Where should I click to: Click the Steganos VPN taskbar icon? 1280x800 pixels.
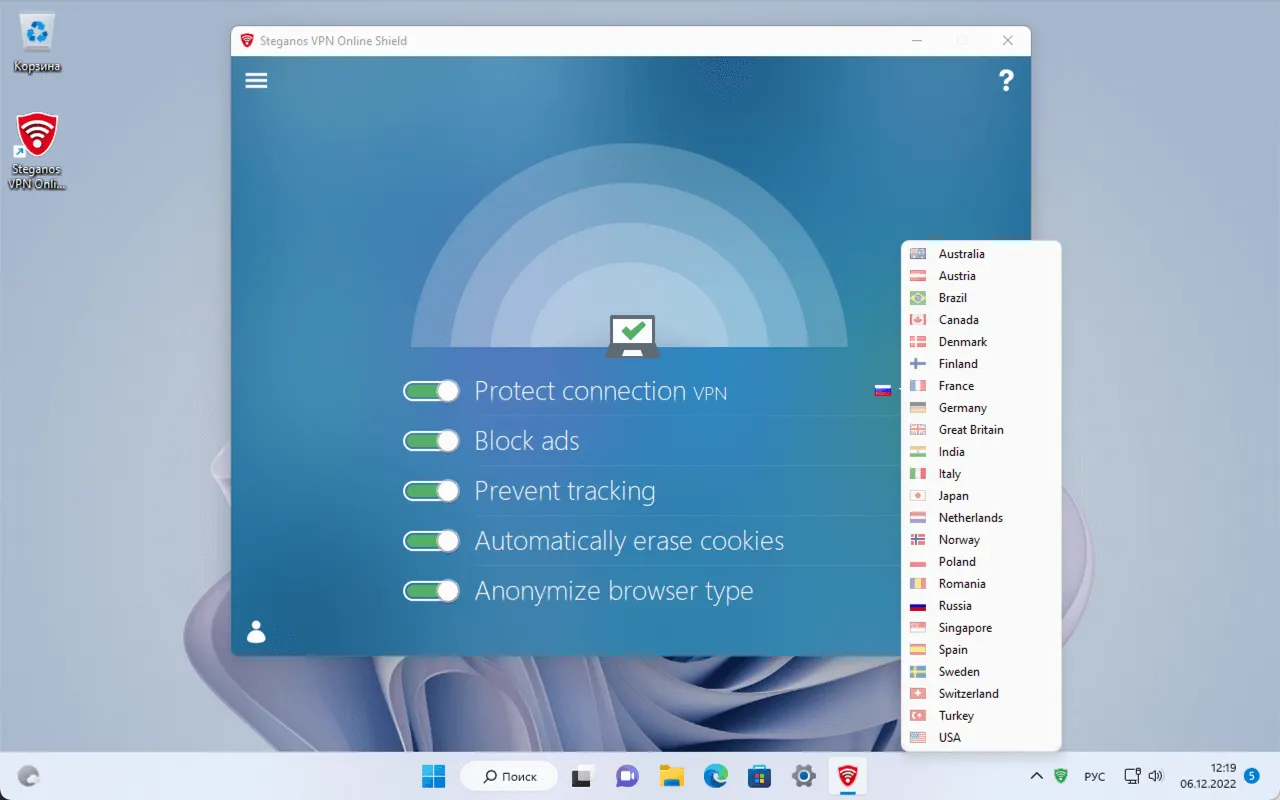coord(847,776)
